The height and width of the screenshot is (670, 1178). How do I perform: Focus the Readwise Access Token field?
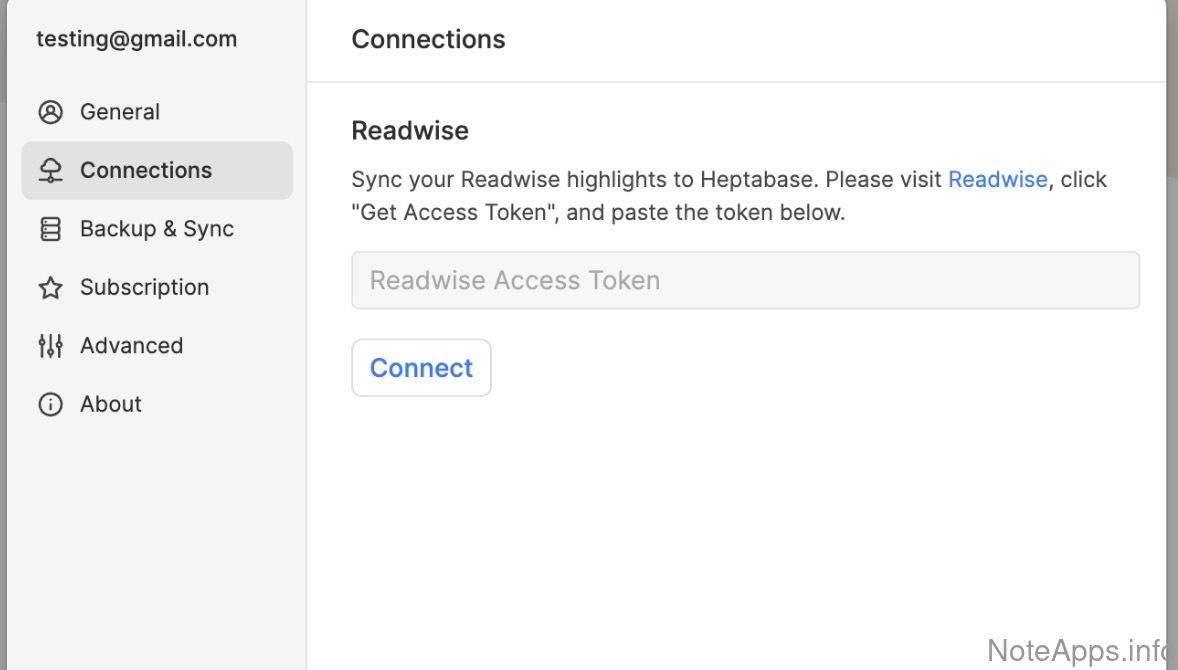coord(745,280)
